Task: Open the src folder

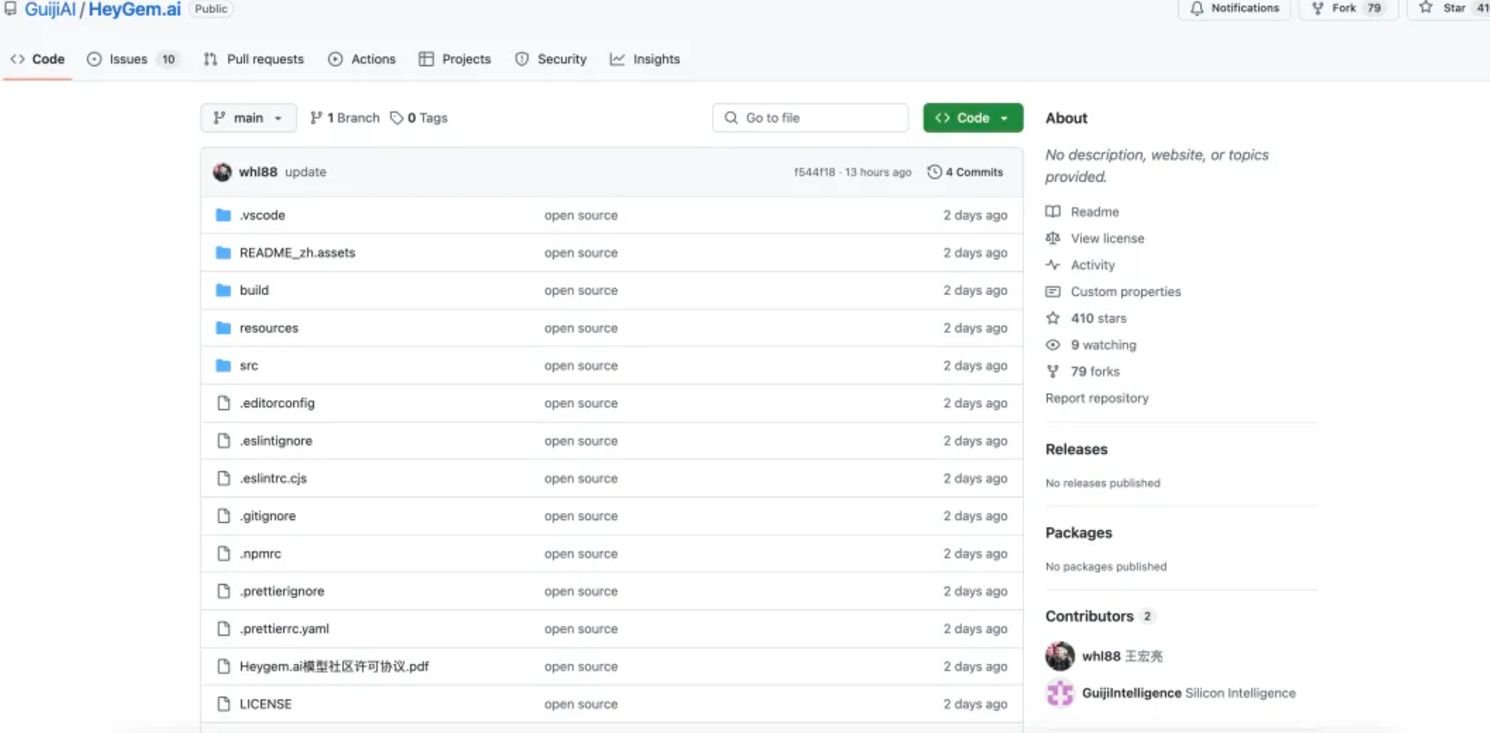Action: click(x=249, y=366)
